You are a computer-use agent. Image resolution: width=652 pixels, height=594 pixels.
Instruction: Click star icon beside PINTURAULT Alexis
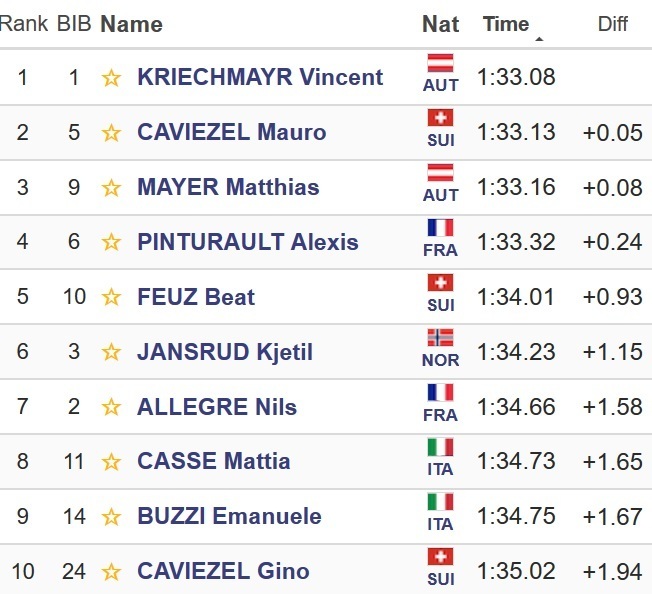point(111,243)
